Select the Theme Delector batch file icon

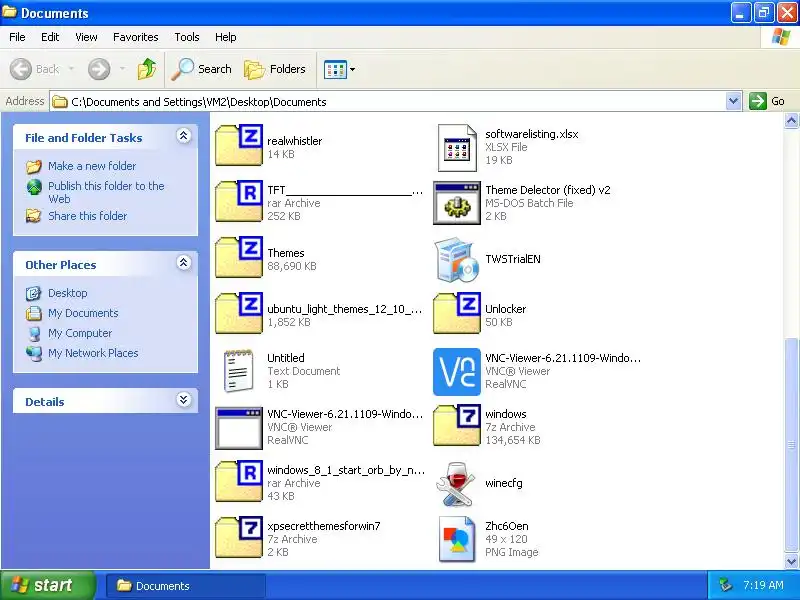point(457,204)
